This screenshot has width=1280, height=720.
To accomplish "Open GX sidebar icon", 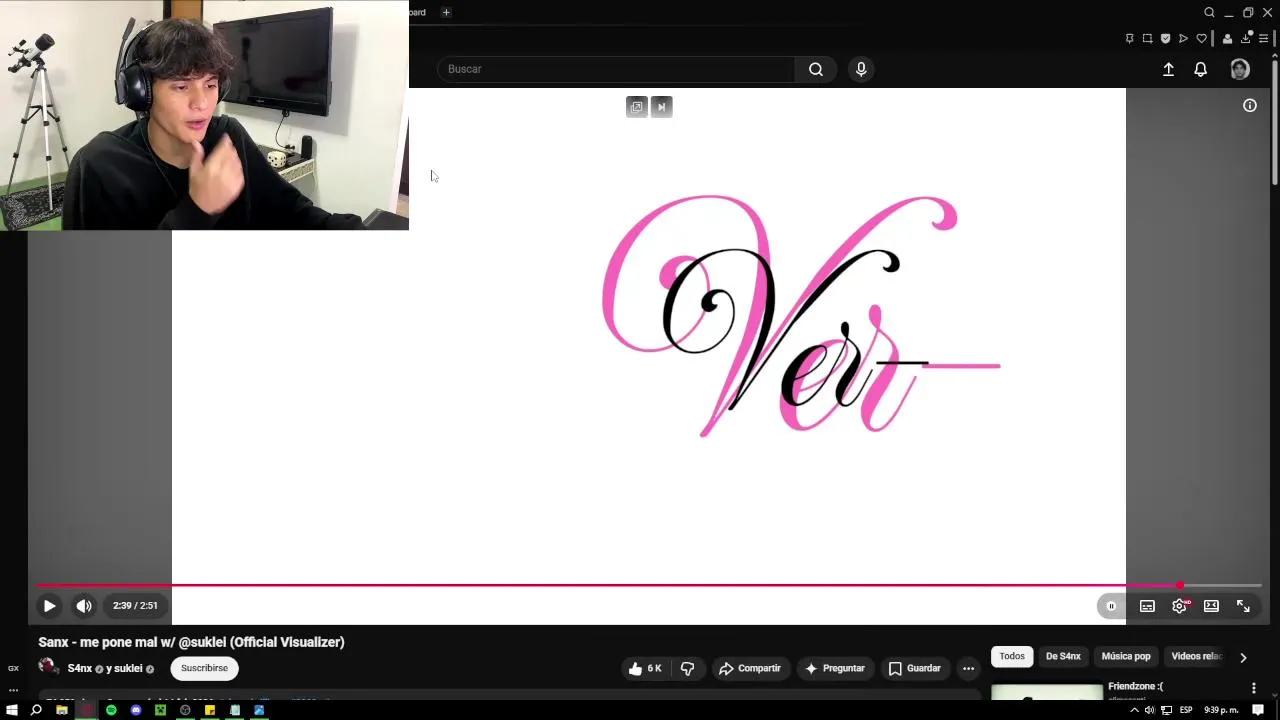I will (x=13, y=668).
